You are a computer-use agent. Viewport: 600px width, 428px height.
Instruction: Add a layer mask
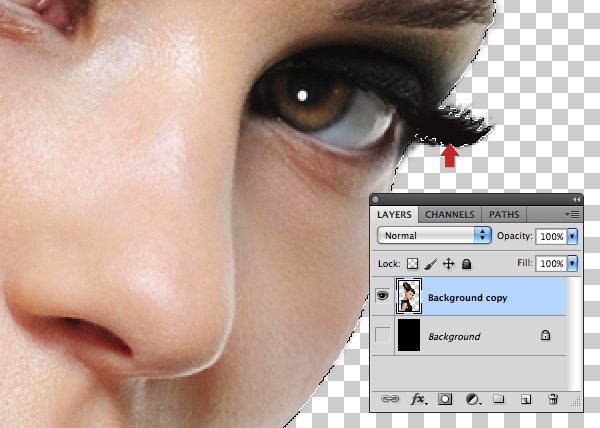tap(445, 399)
